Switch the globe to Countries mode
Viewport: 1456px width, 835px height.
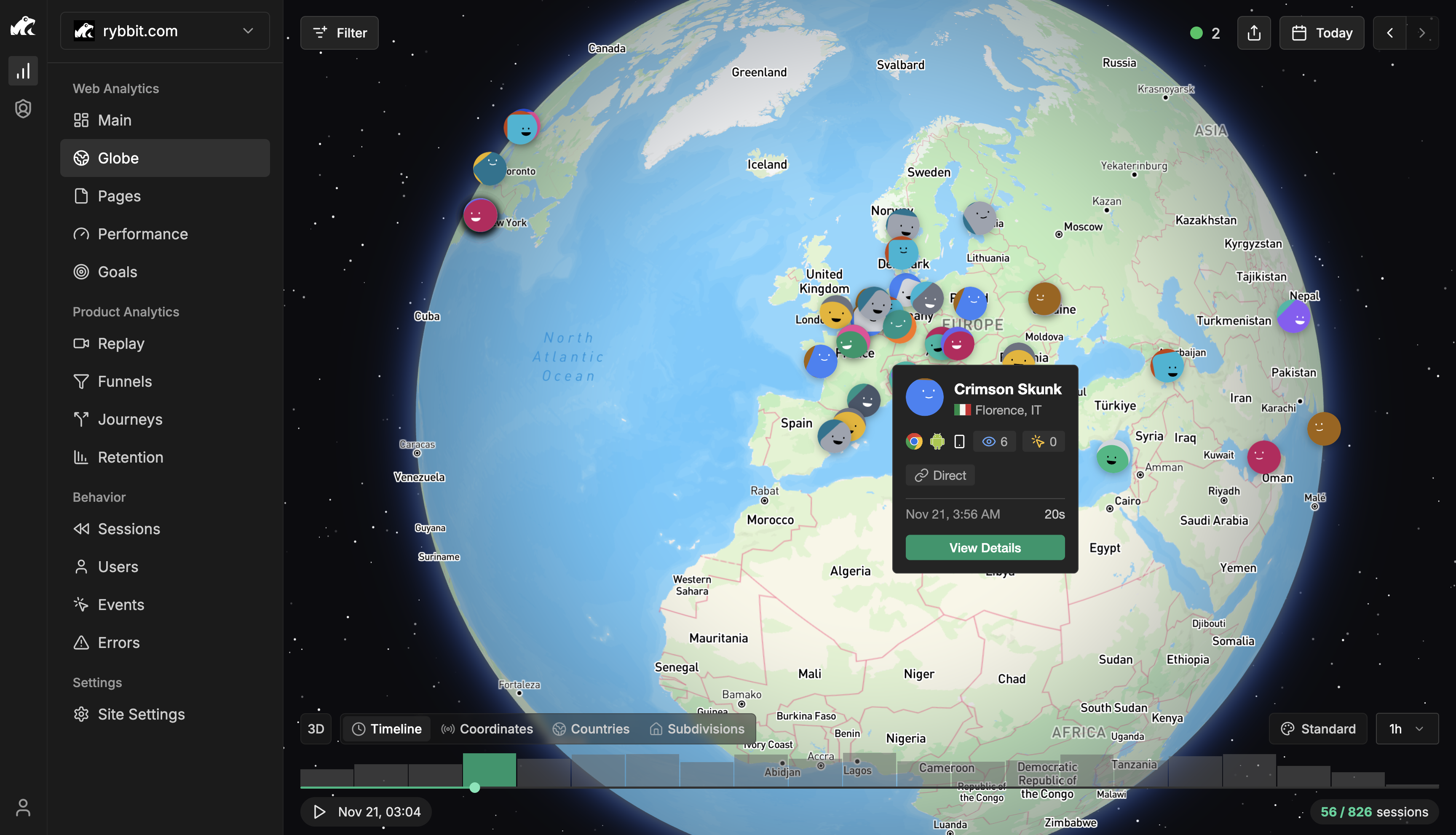point(591,729)
